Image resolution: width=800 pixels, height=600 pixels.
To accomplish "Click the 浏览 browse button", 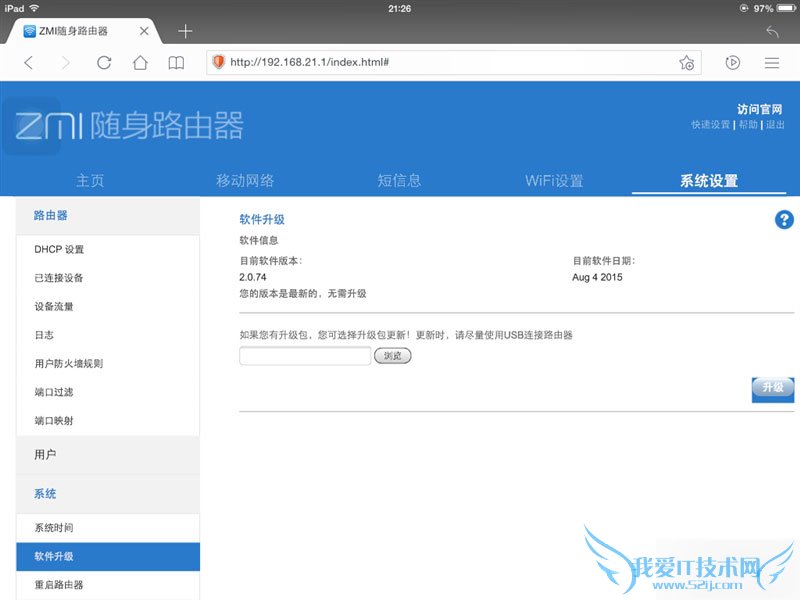I will [392, 355].
